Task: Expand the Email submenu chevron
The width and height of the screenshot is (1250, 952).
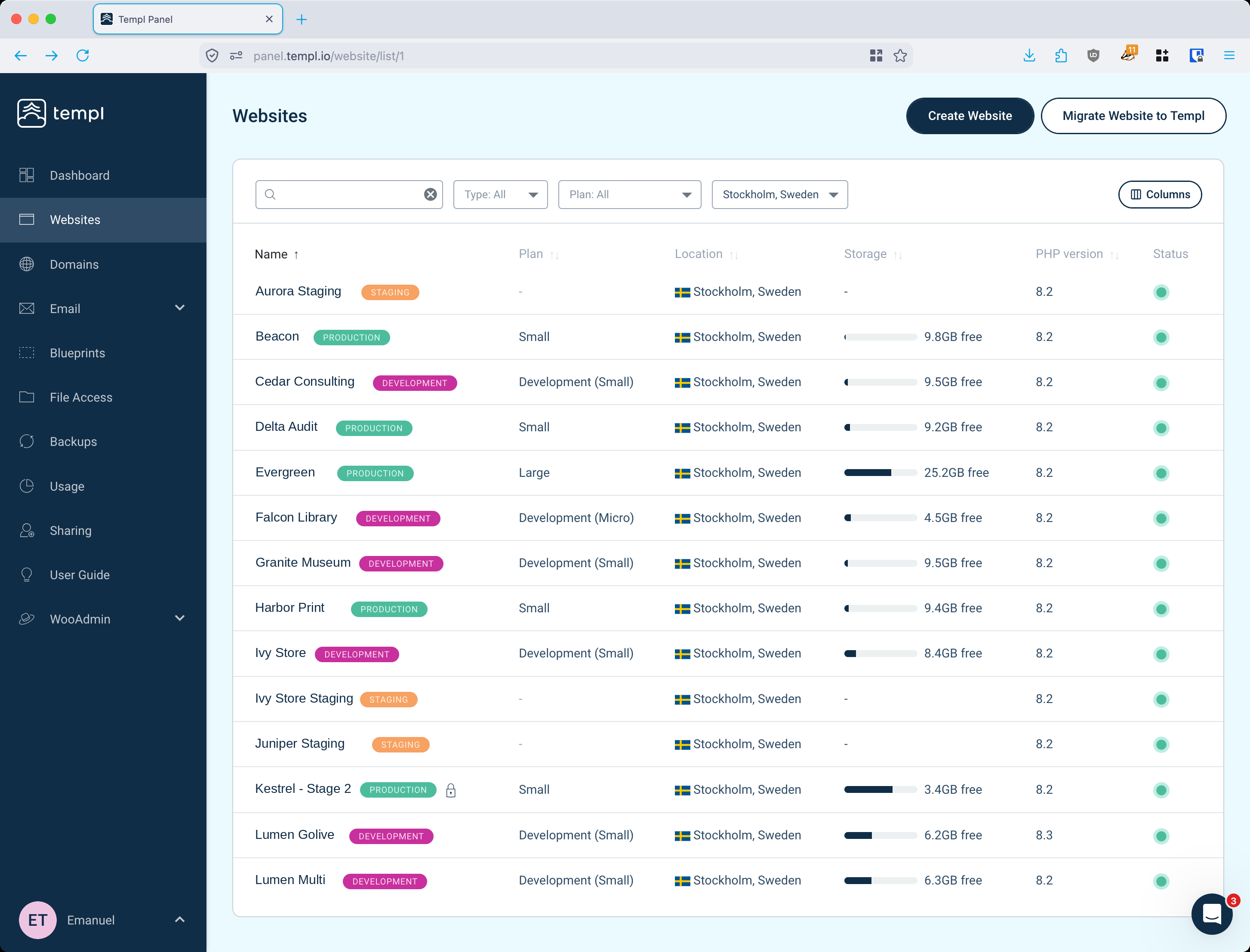Action: coord(180,308)
